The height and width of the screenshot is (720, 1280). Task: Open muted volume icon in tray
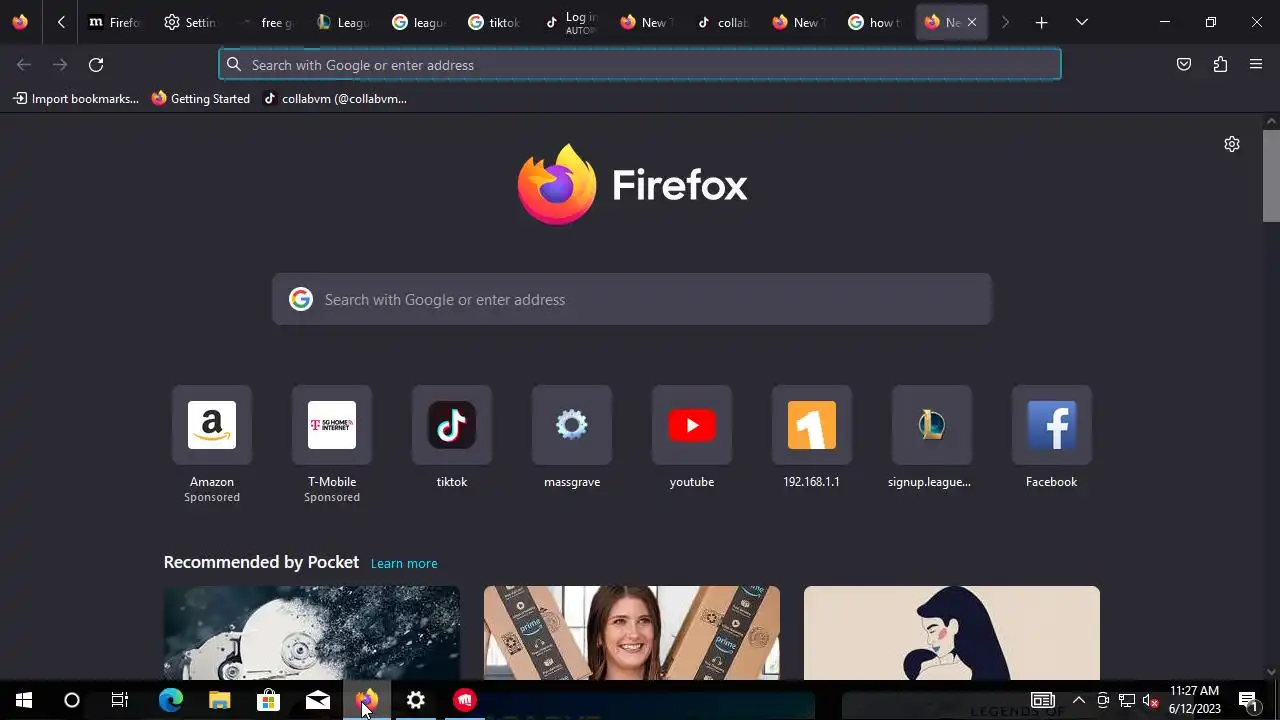pos(1151,700)
